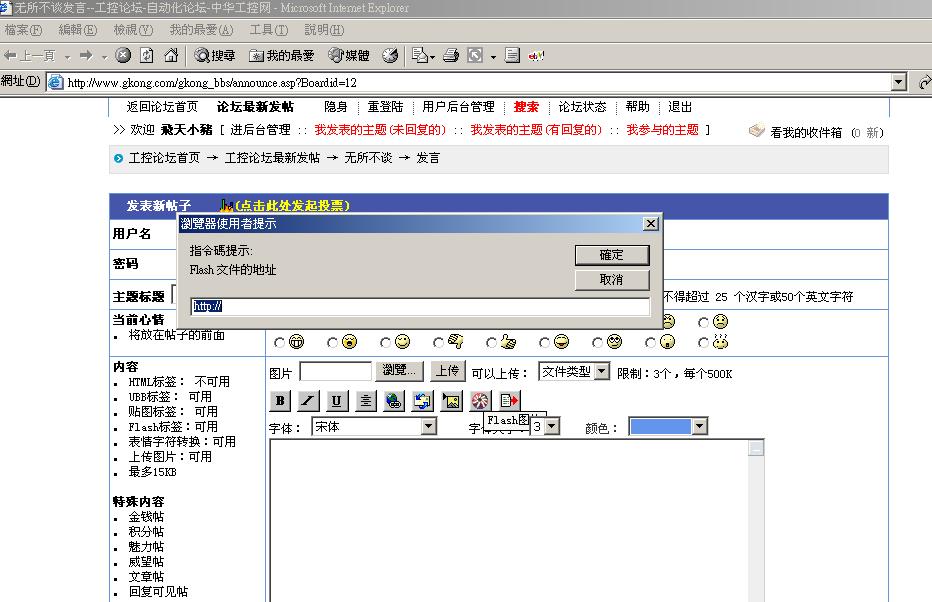Open the 編輯 menu
The height and width of the screenshot is (602, 932).
(78, 30)
